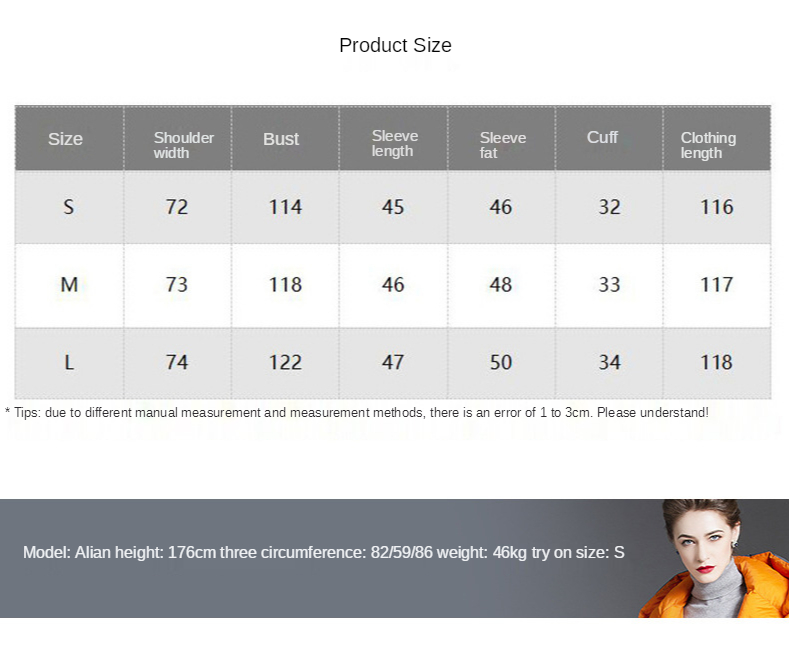The image size is (789, 664).
Task: Click cuff value 32 in S row
Action: [x=609, y=207]
